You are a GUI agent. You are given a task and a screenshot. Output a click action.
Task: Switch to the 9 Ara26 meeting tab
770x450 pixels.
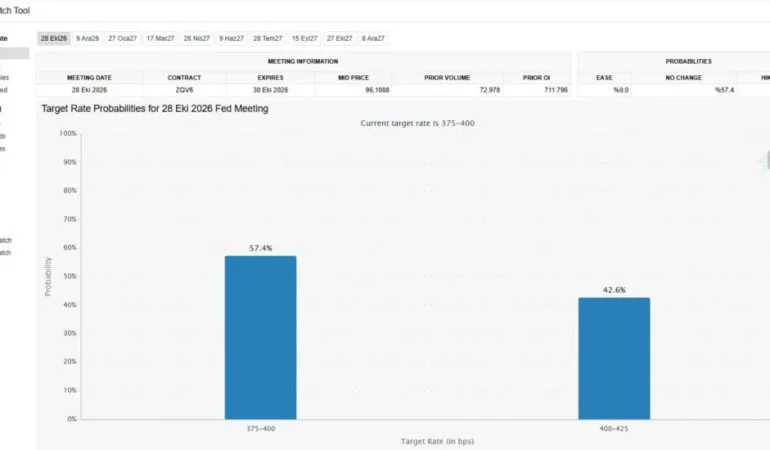click(x=87, y=38)
